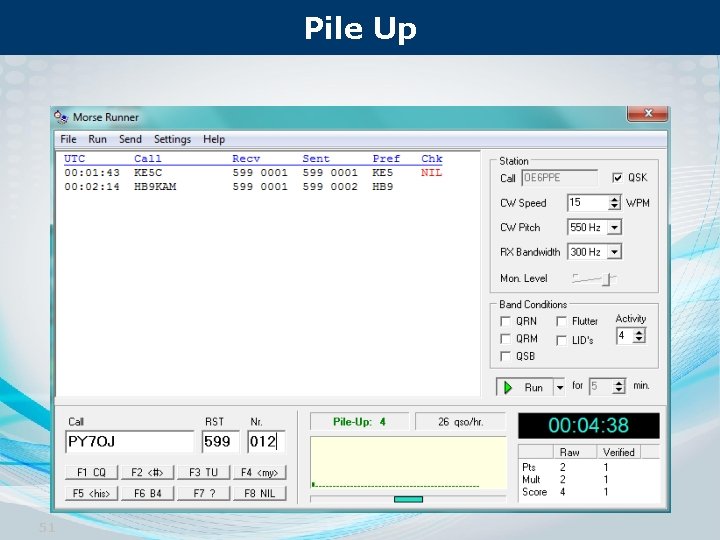Enable QRN band condition
The image size is (720, 540).
(x=505, y=321)
